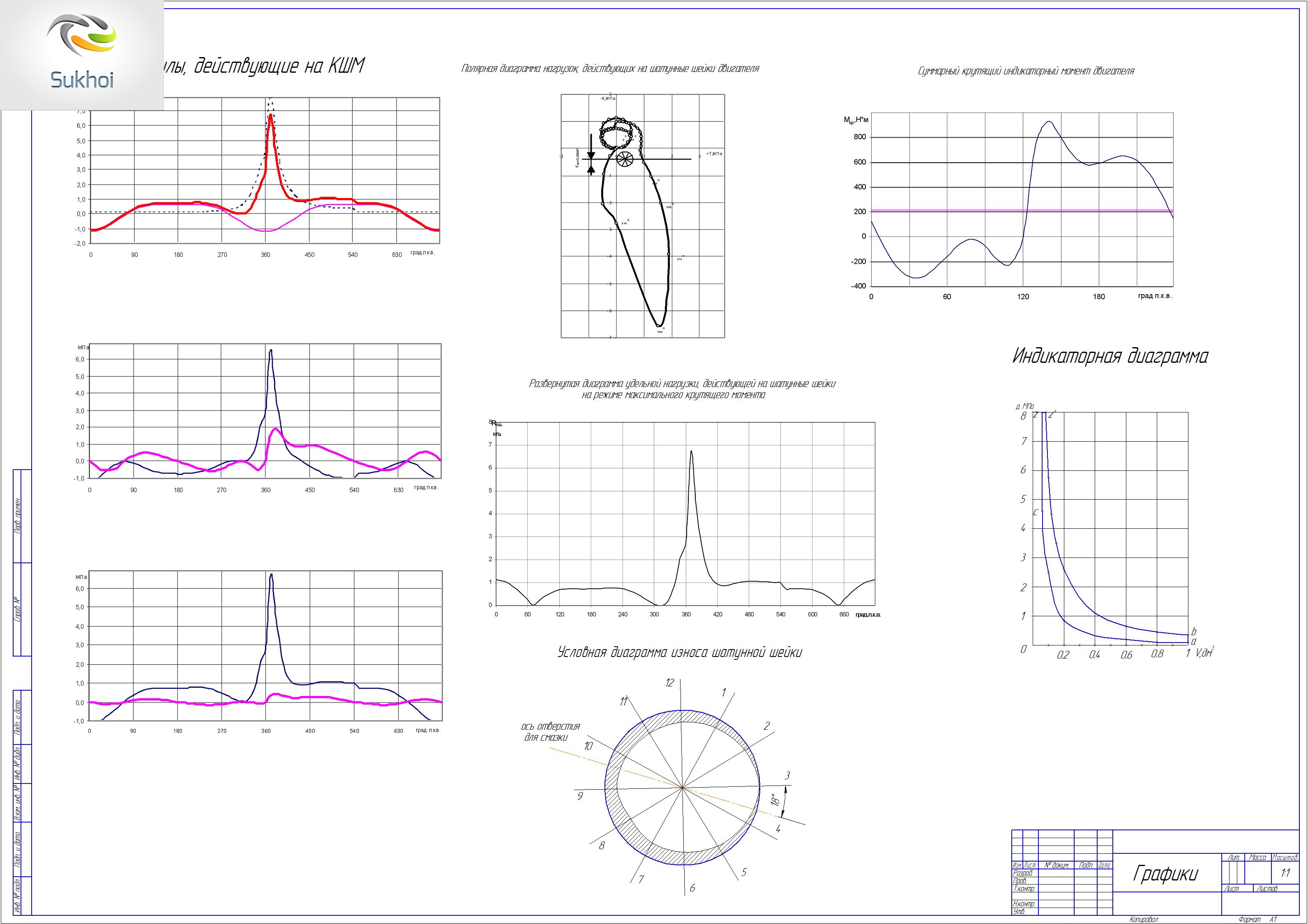
Task: Click the 'Графики' drawing title in title block
Action: coord(1165,874)
